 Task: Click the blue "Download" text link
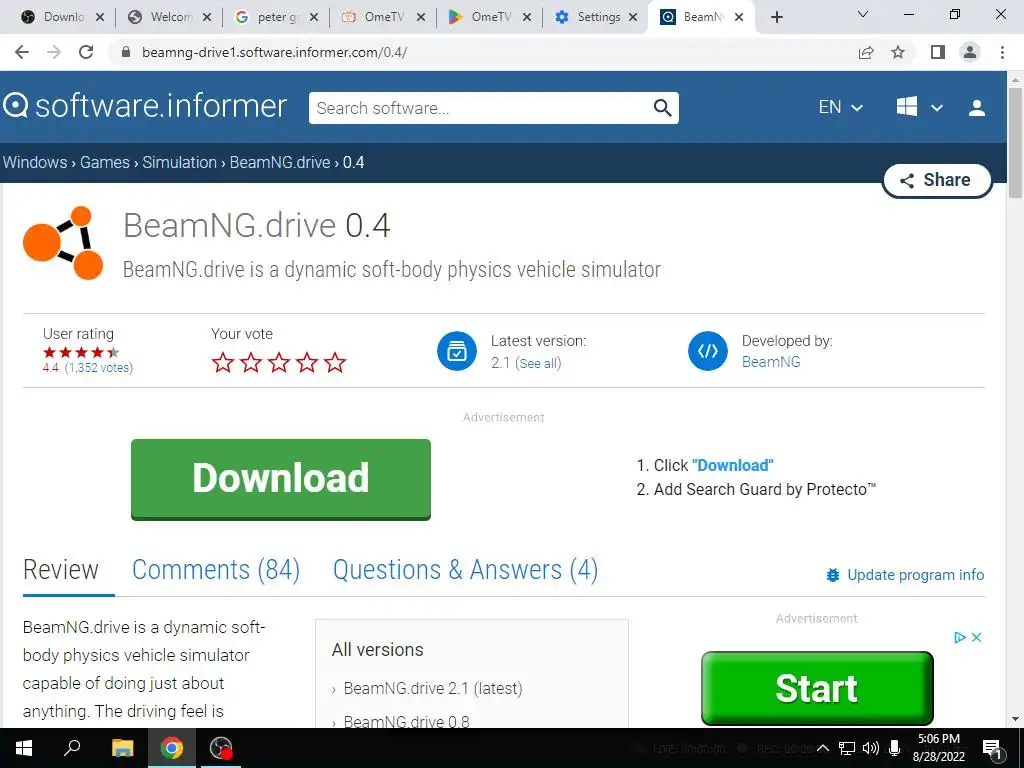[x=733, y=466]
